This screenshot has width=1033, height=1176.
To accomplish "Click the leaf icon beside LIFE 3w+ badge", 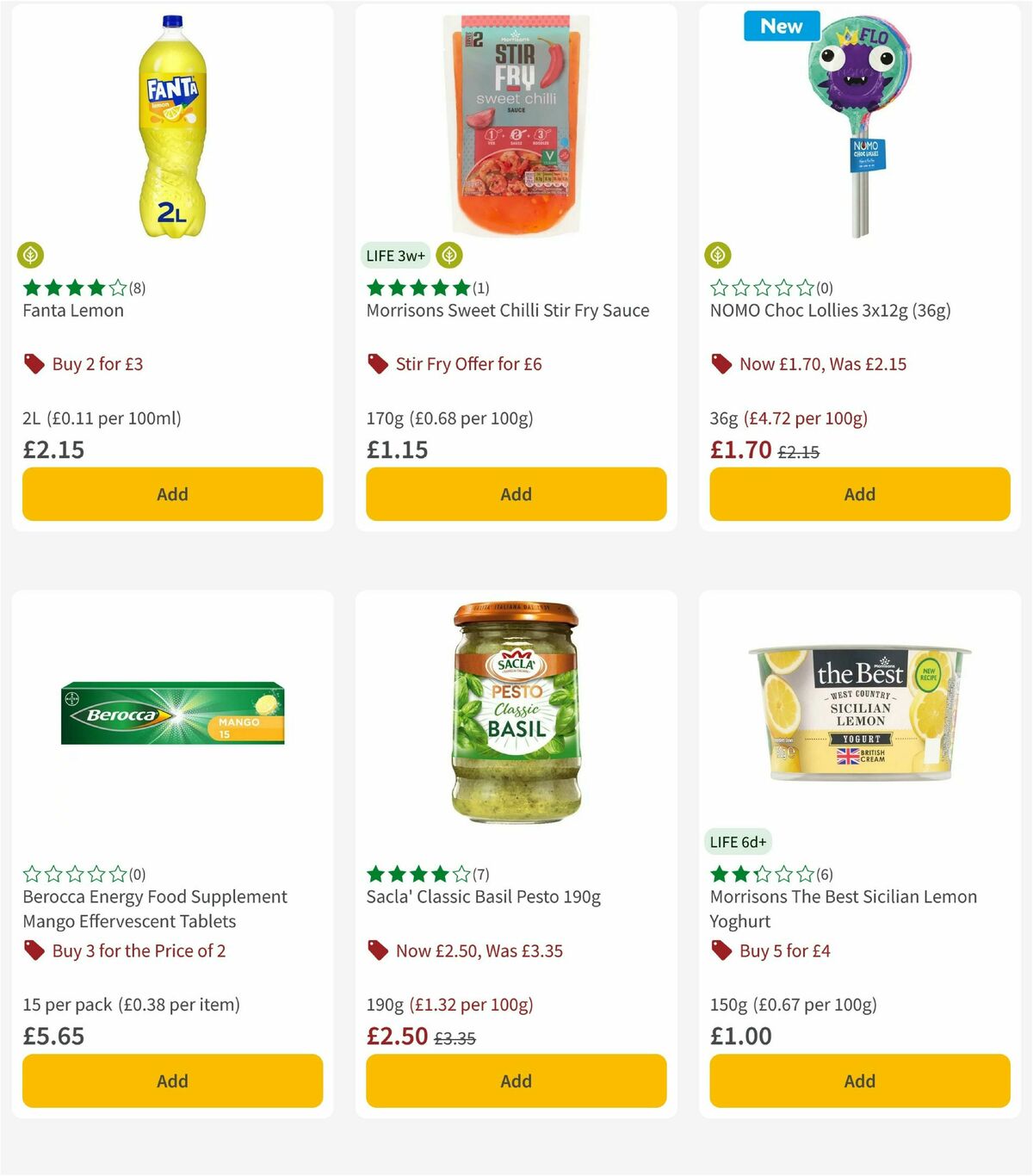I will [448, 255].
